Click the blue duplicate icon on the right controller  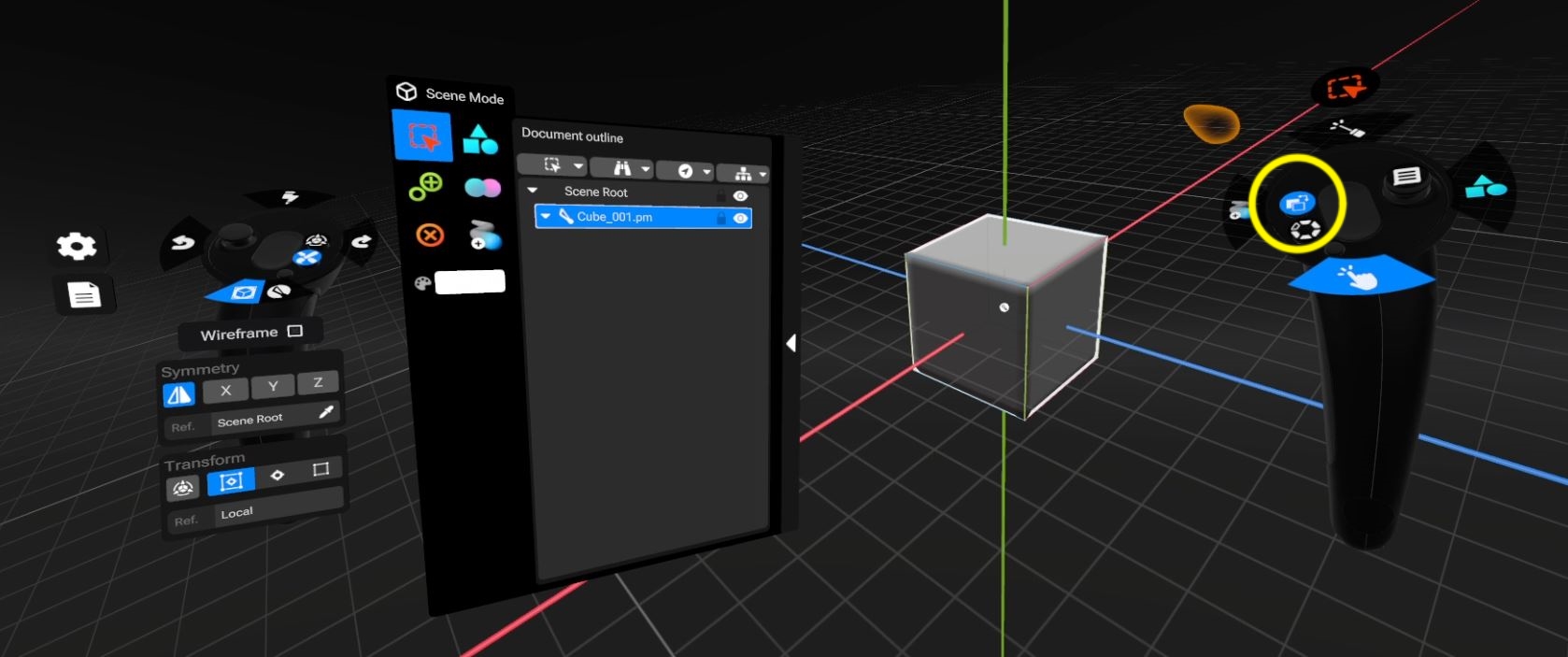point(1296,202)
